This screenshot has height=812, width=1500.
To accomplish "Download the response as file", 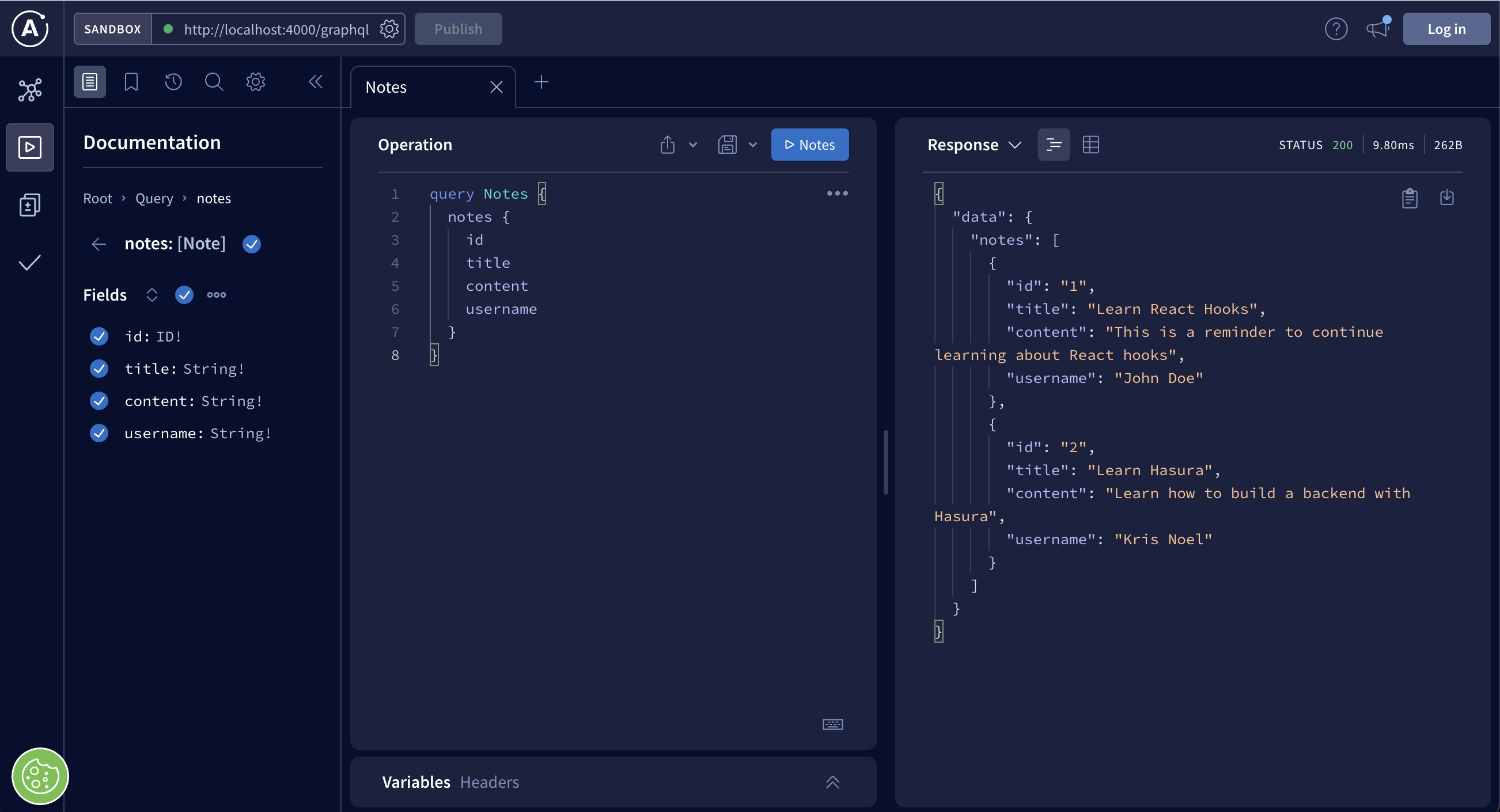I will point(1447,198).
